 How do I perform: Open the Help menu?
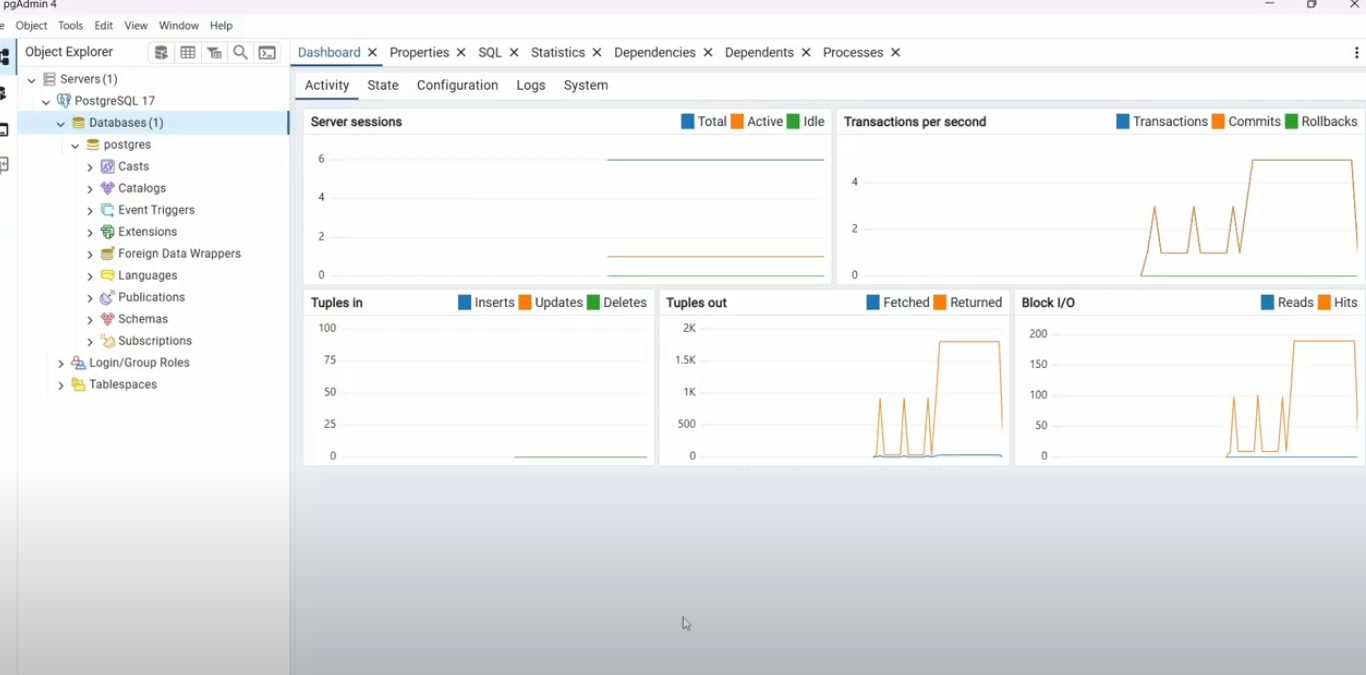click(x=221, y=26)
